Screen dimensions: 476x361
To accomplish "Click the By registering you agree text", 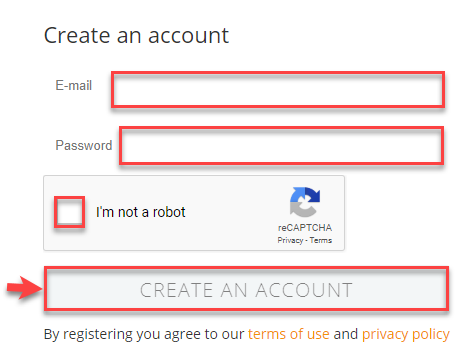I will 144,334.
